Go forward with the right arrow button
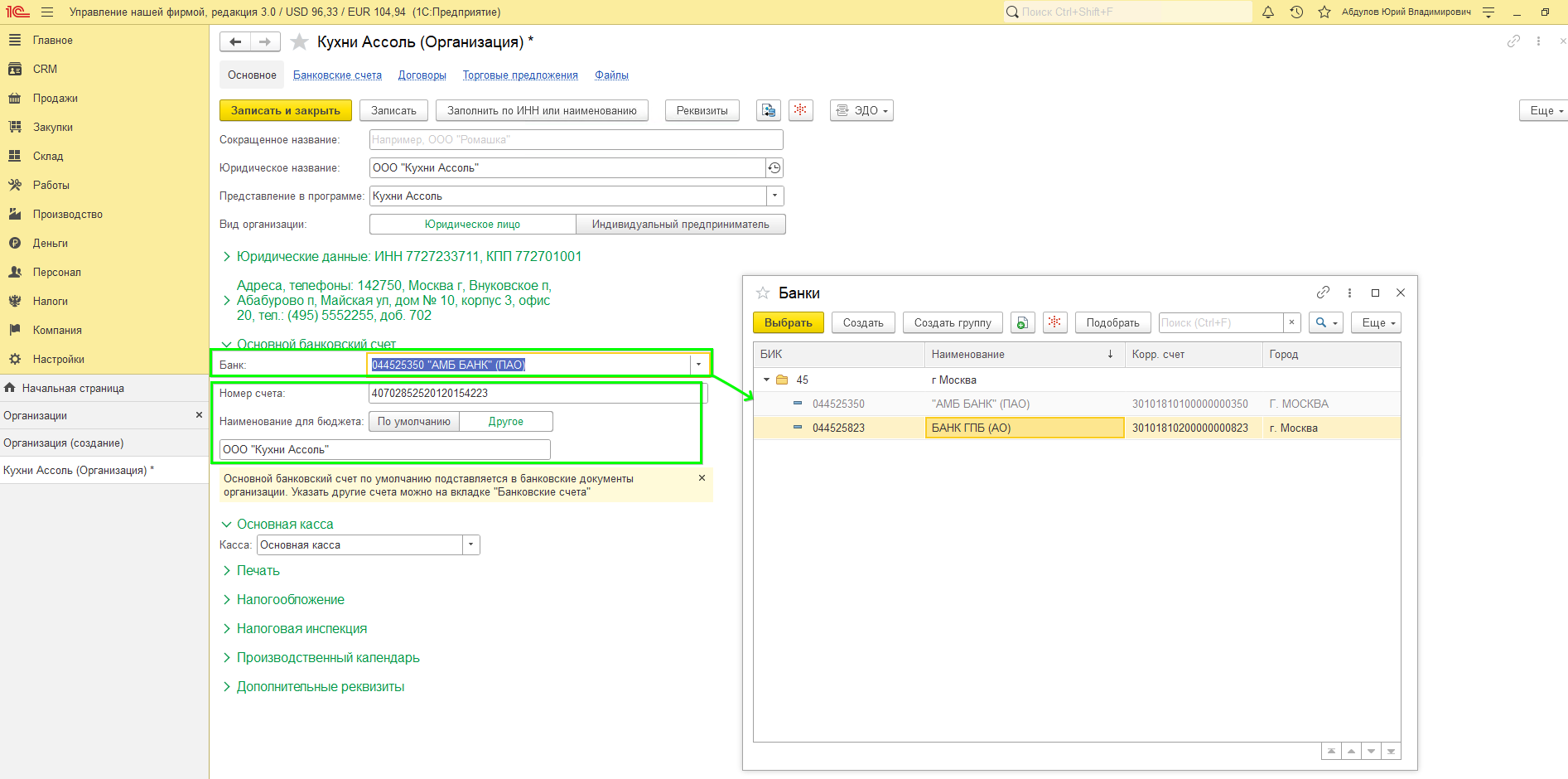 click(x=265, y=41)
